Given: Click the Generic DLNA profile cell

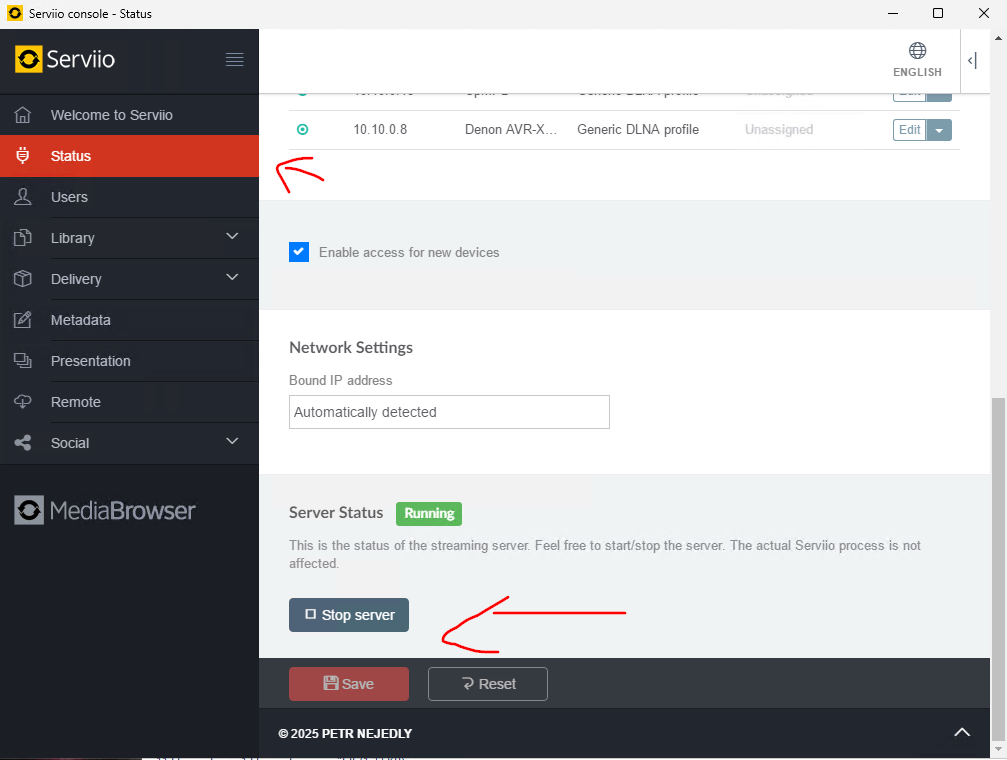Looking at the screenshot, I should 638,130.
